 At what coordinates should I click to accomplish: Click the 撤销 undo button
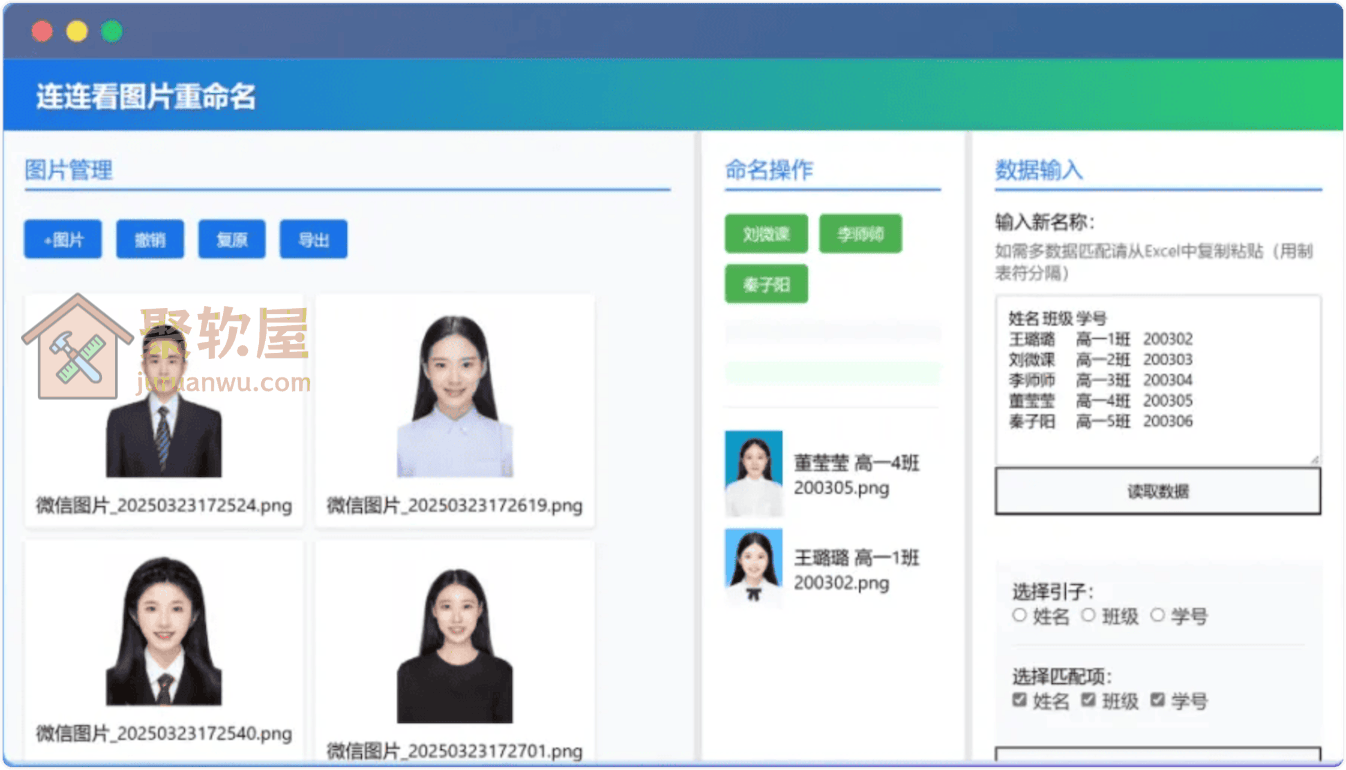tap(150, 238)
